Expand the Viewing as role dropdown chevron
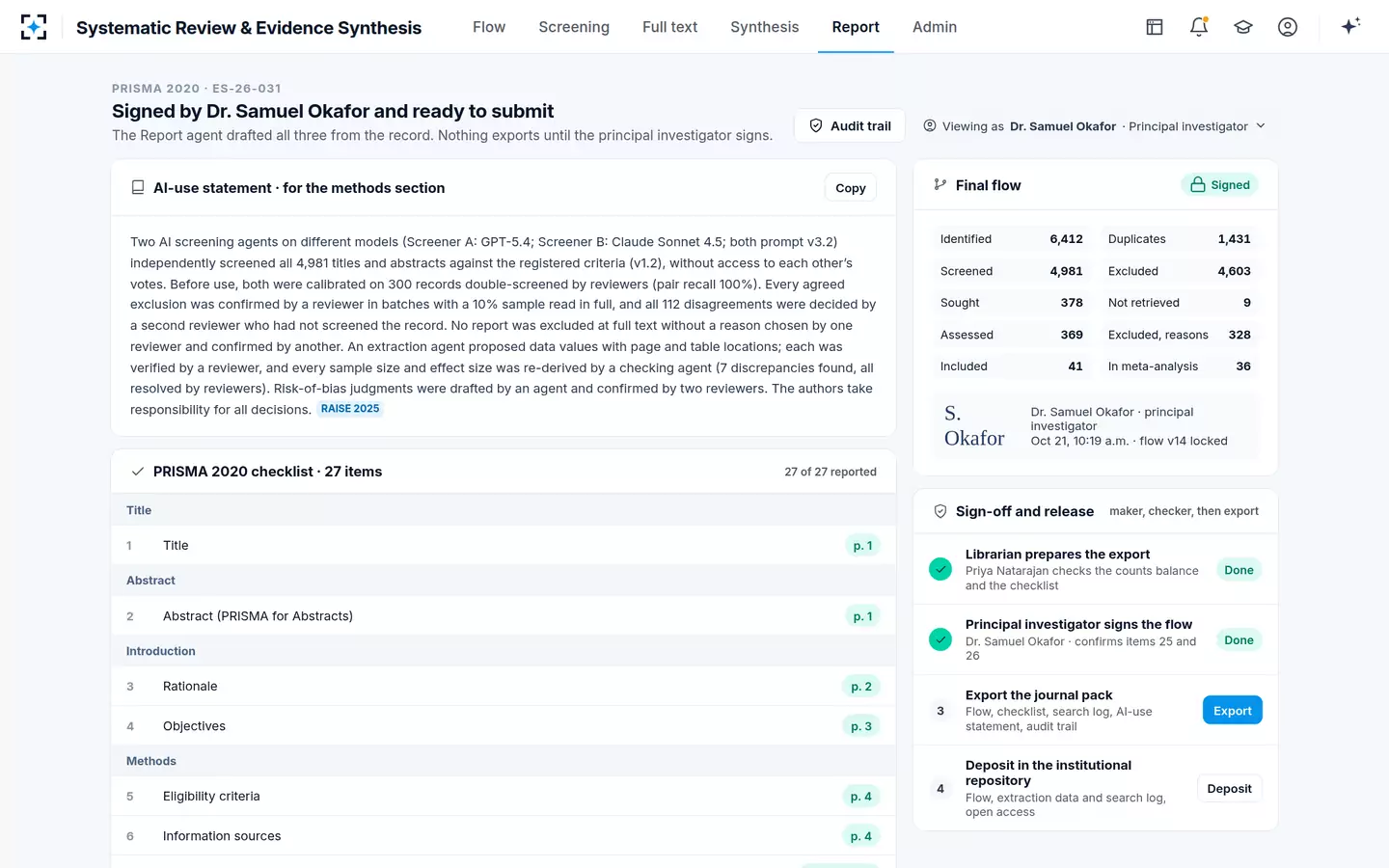This screenshot has width=1389, height=868. pyautogui.click(x=1261, y=125)
